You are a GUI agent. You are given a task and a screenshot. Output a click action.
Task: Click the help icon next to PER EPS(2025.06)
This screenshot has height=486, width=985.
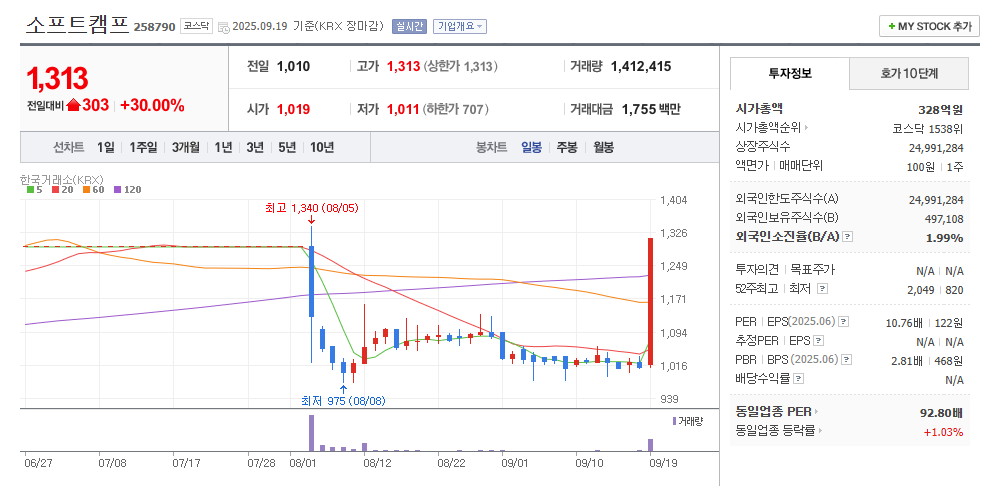point(844,321)
